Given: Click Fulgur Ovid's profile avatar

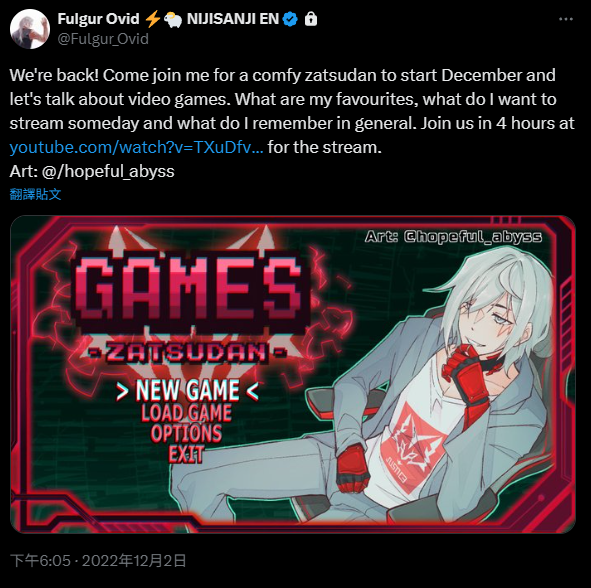Looking at the screenshot, I should tap(30, 29).
